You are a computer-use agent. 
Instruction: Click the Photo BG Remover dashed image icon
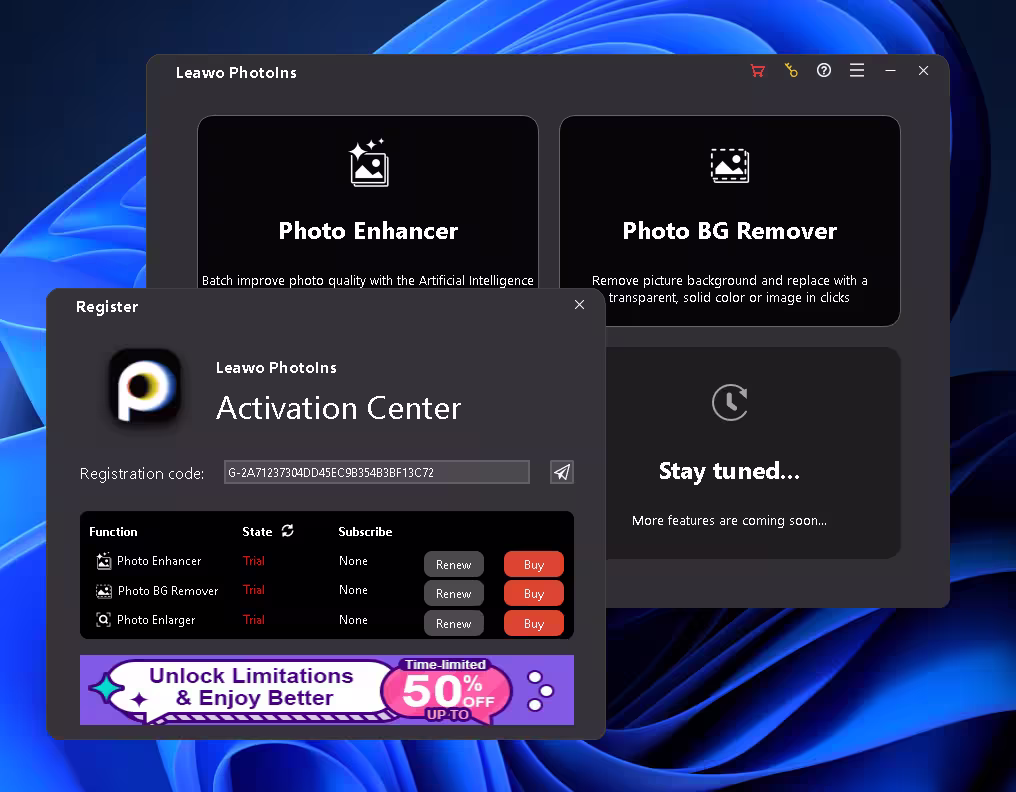730,166
